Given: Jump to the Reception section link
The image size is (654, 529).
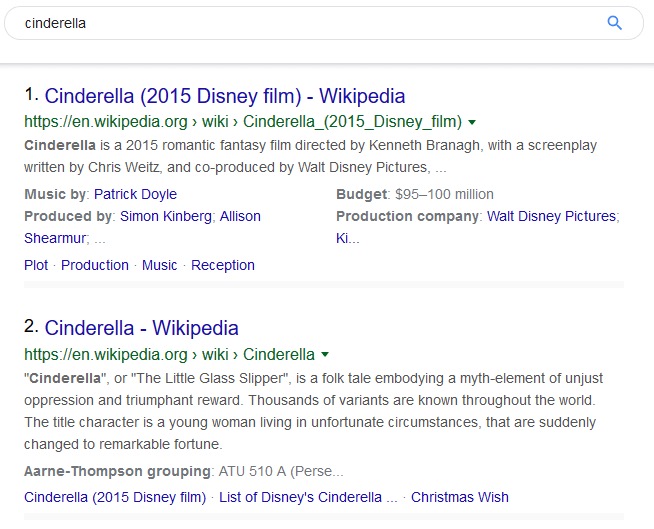Looking at the screenshot, I should click(x=223, y=265).
